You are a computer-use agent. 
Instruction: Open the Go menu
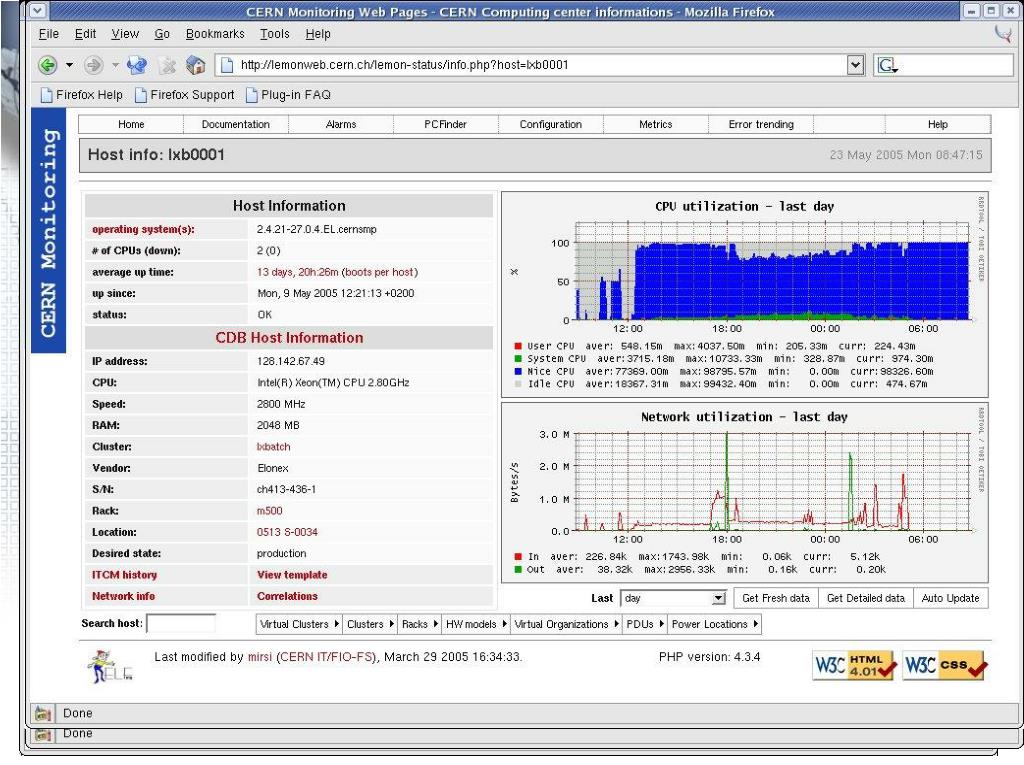point(162,34)
